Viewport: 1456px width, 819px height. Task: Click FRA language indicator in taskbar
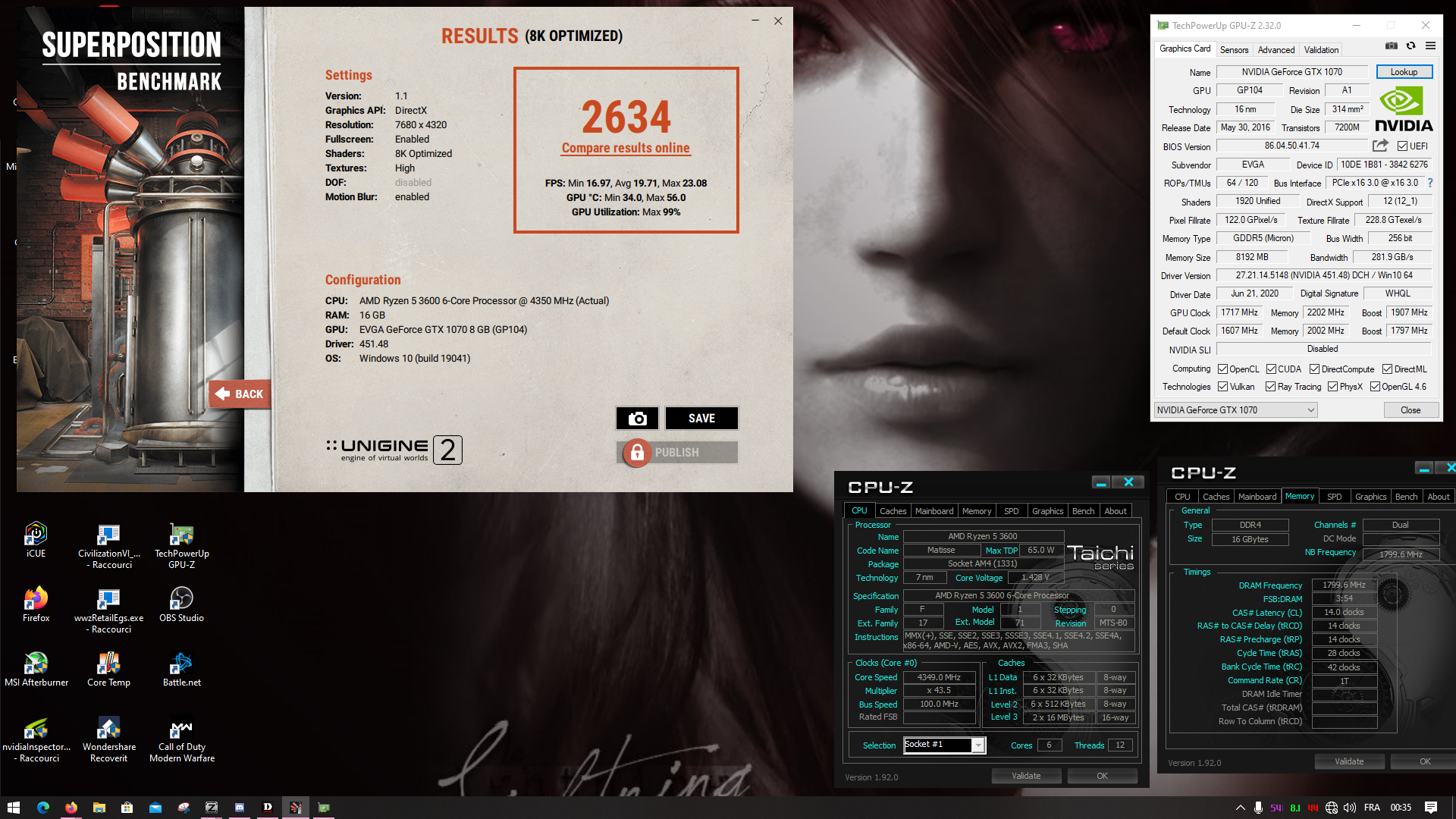point(1372,808)
